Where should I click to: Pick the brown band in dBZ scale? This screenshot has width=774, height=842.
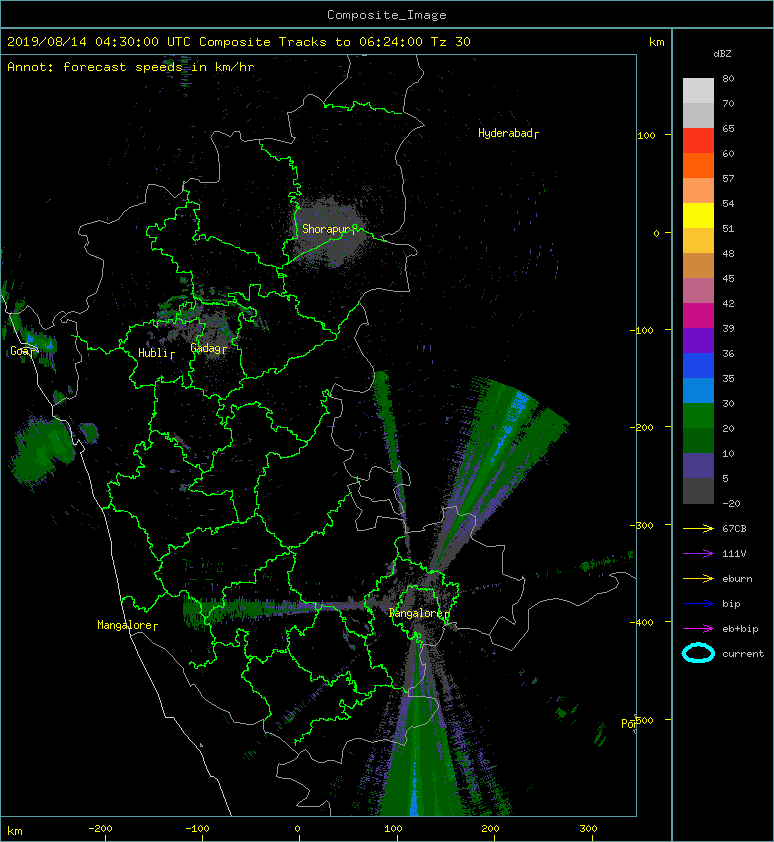(698, 265)
